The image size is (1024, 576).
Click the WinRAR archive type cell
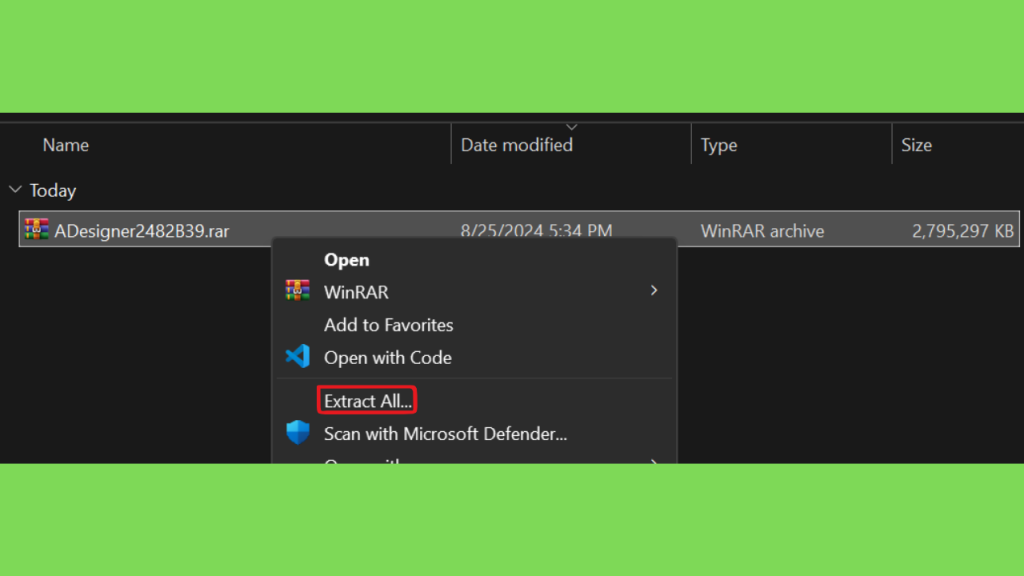(762, 231)
